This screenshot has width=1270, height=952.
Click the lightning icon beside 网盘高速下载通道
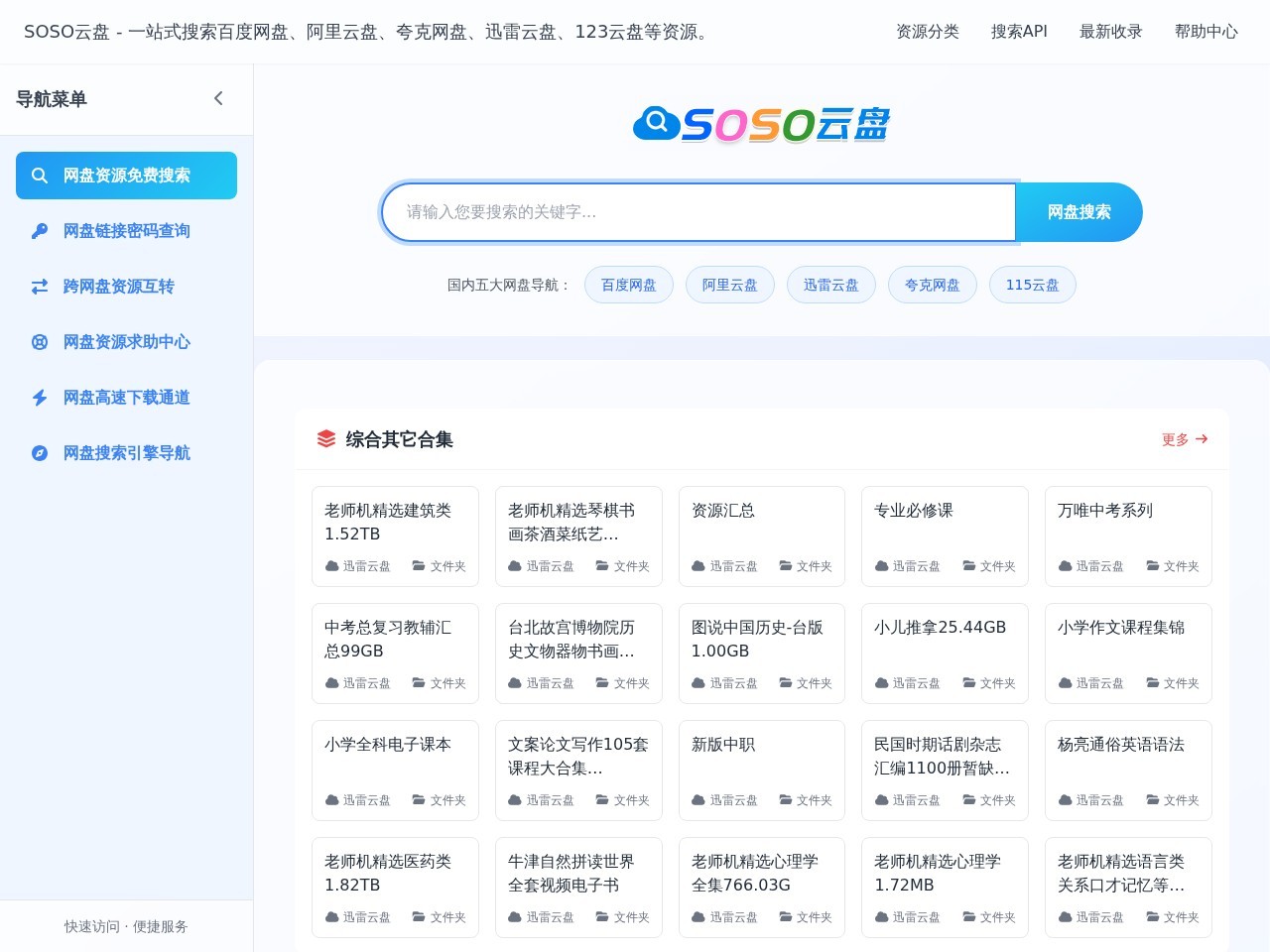[40, 398]
